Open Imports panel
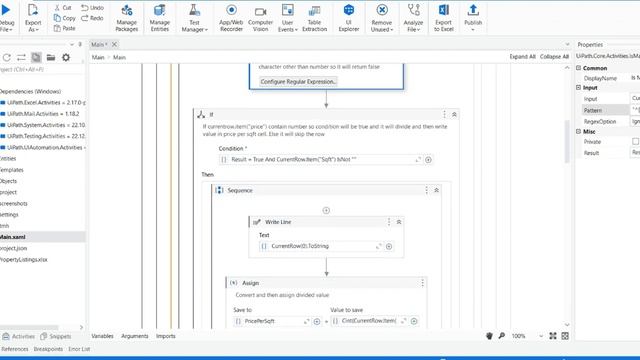 click(166, 336)
